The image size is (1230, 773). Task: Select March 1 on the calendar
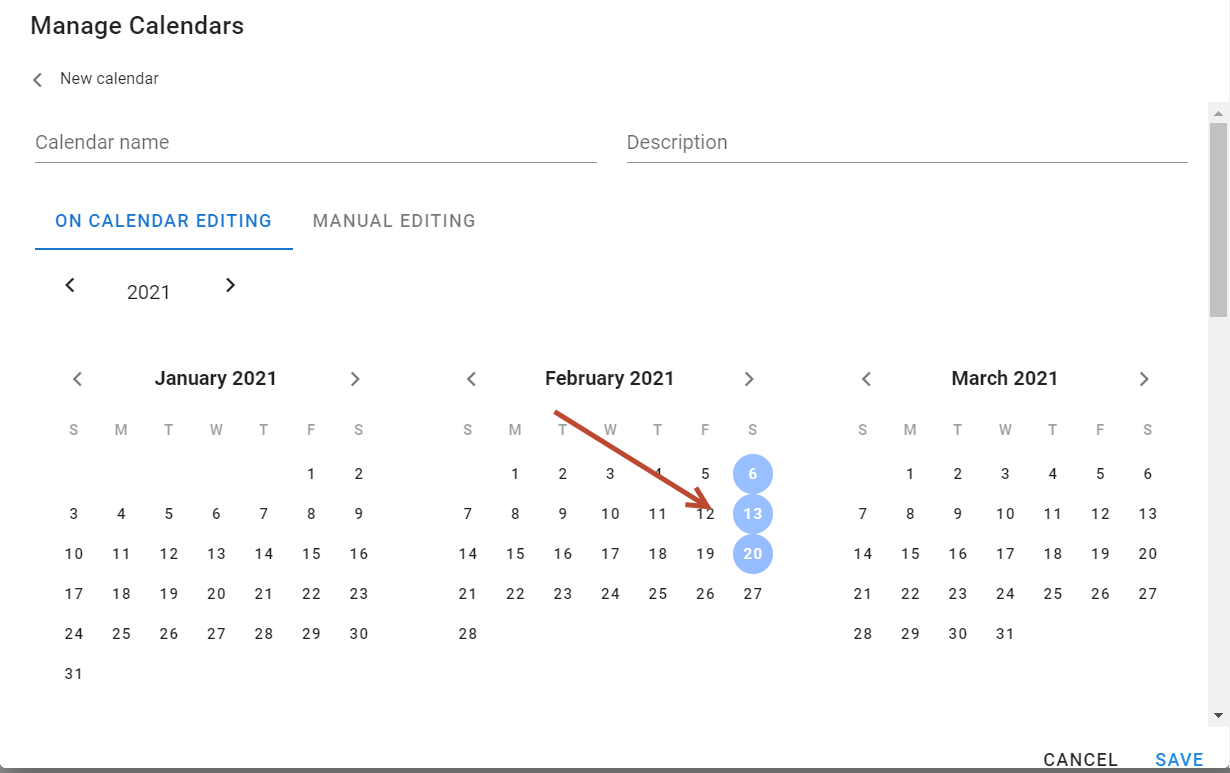(x=910, y=474)
